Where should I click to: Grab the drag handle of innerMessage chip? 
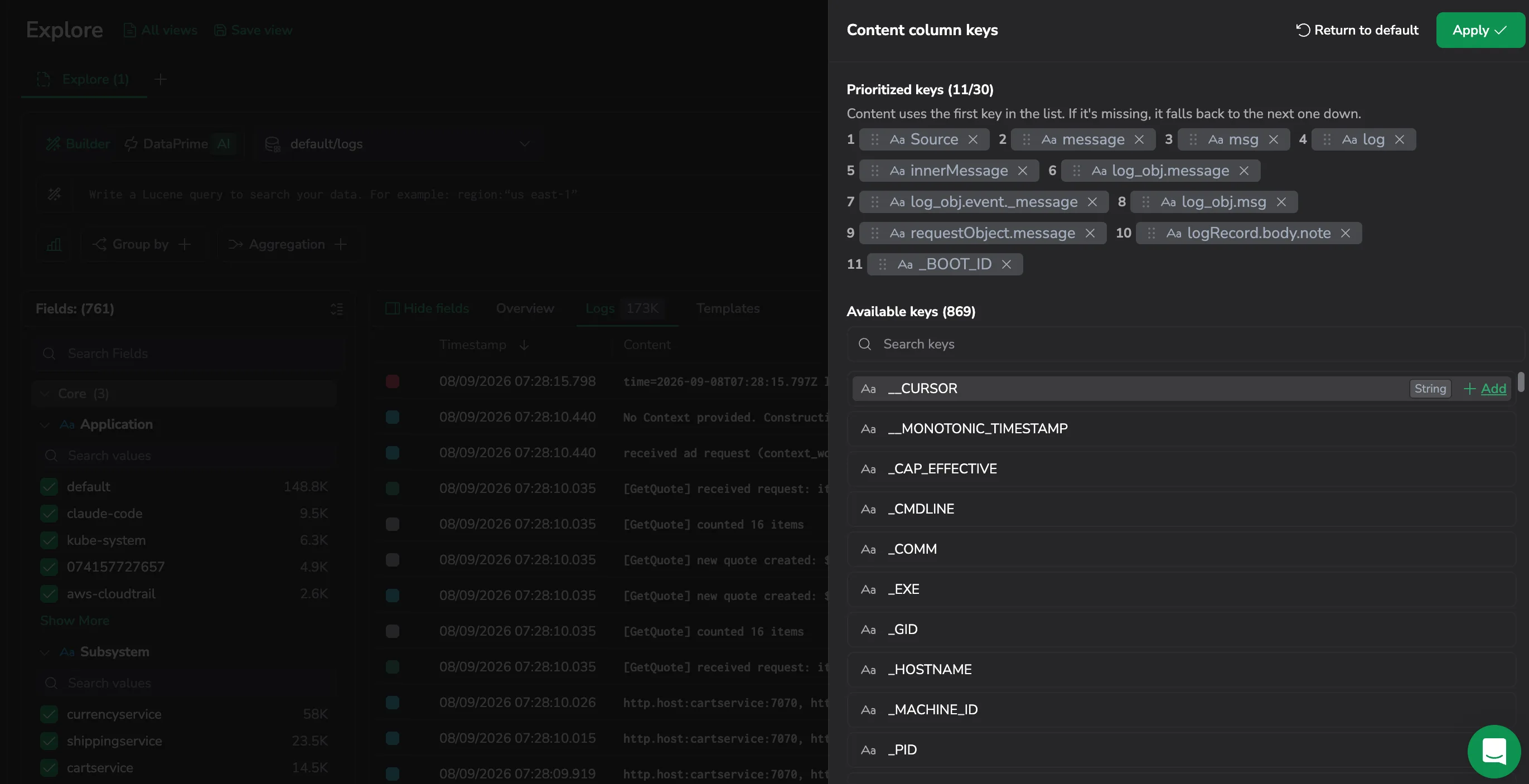click(x=875, y=171)
